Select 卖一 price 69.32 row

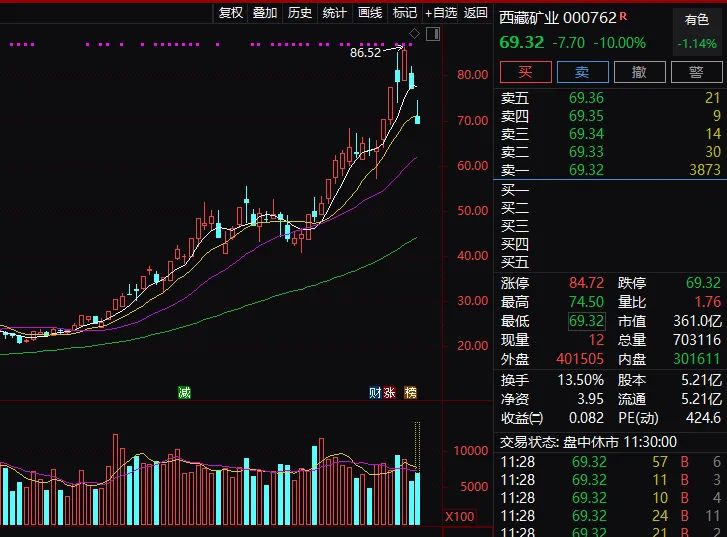tap(610, 170)
